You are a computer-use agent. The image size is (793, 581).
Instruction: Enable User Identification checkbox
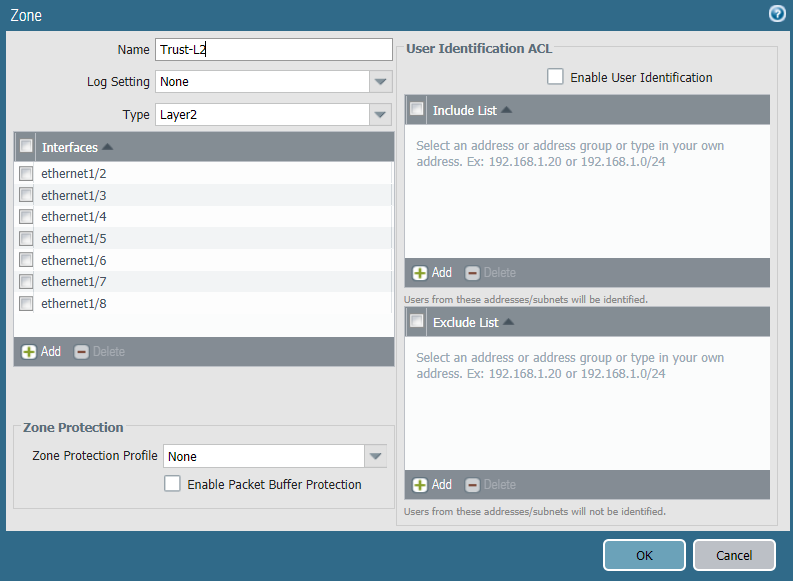555,76
